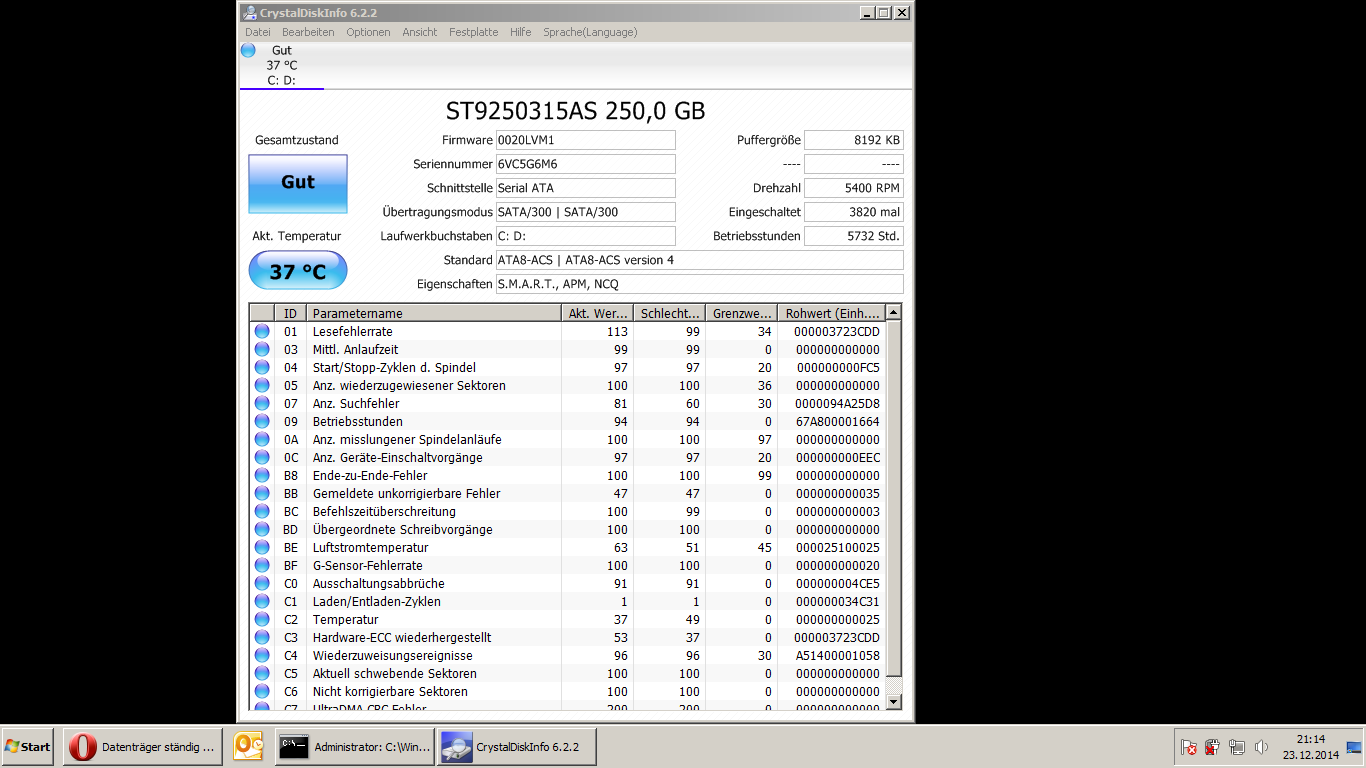The height and width of the screenshot is (768, 1366).
Task: Click status icon for G-Sensor-Fehlerrate row
Action: 262,565
